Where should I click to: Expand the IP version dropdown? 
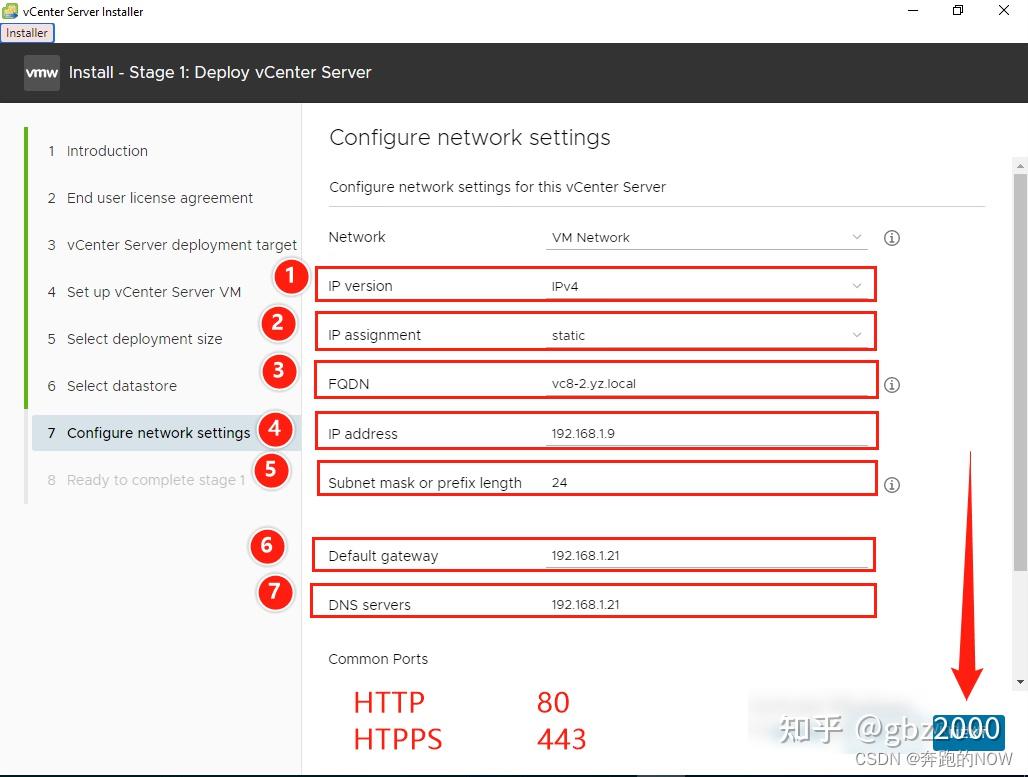coord(706,286)
